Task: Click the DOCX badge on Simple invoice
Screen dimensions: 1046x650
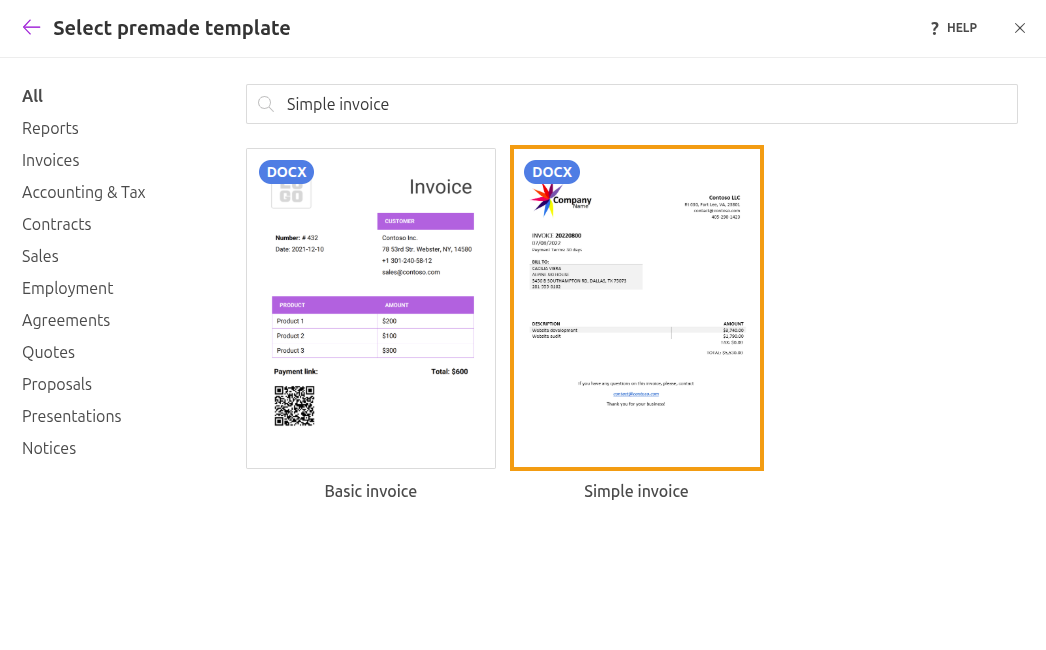Action: click(551, 172)
